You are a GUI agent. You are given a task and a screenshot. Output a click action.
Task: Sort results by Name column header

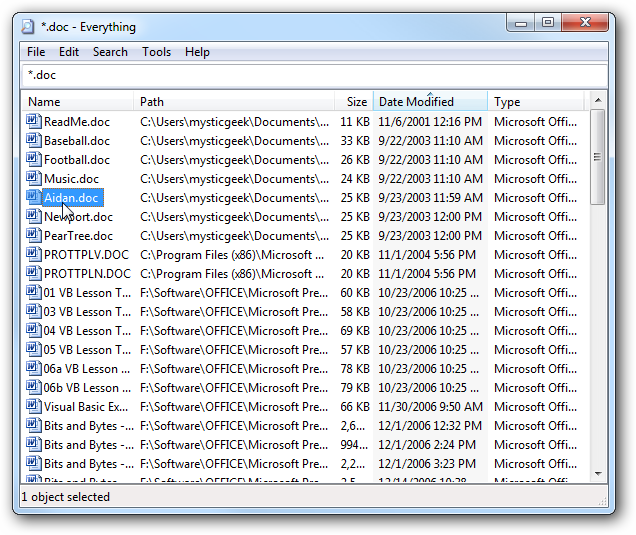pyautogui.click(x=78, y=101)
